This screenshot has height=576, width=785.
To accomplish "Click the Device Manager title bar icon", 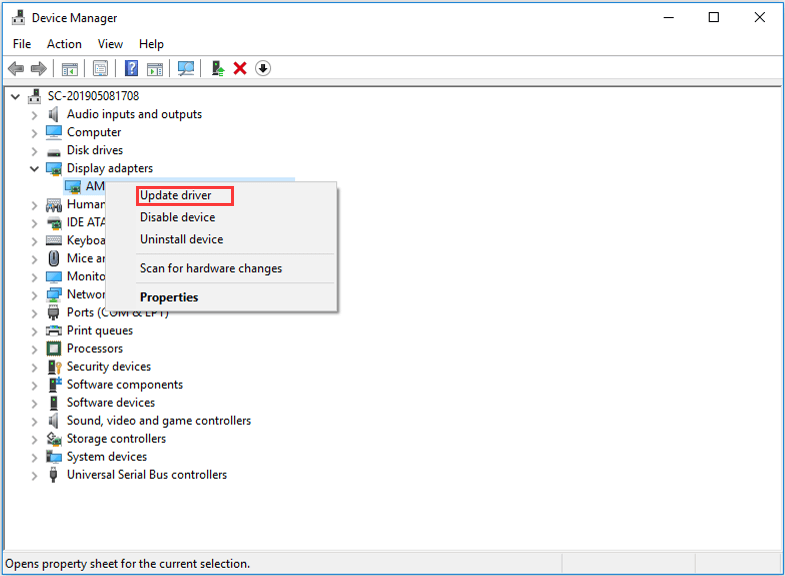I will (x=19, y=18).
